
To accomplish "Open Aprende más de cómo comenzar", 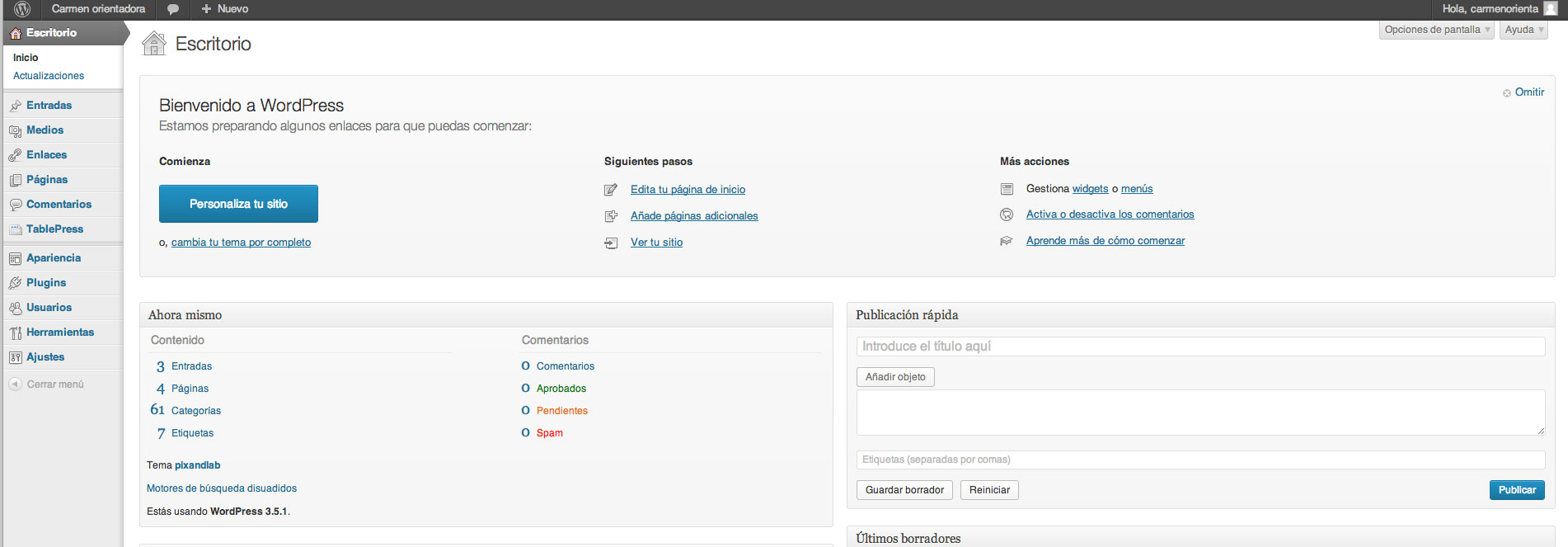I will [1106, 241].
